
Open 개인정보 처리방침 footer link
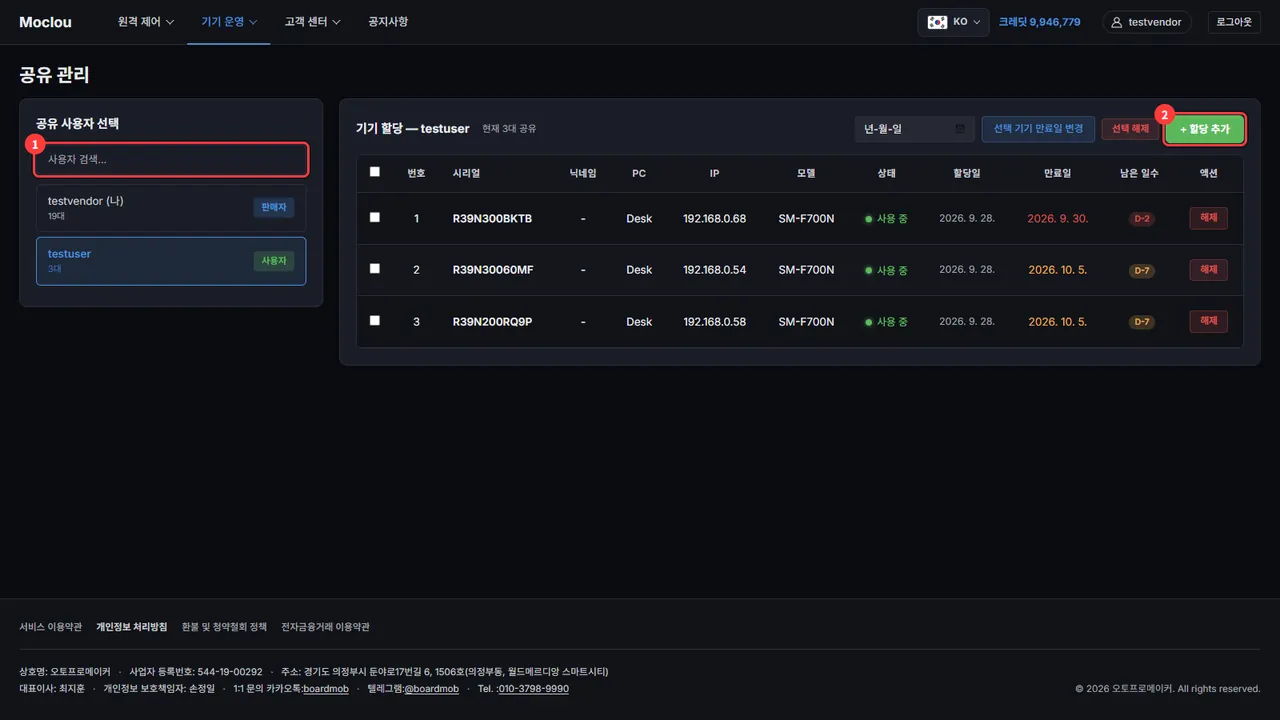pyautogui.click(x=132, y=627)
